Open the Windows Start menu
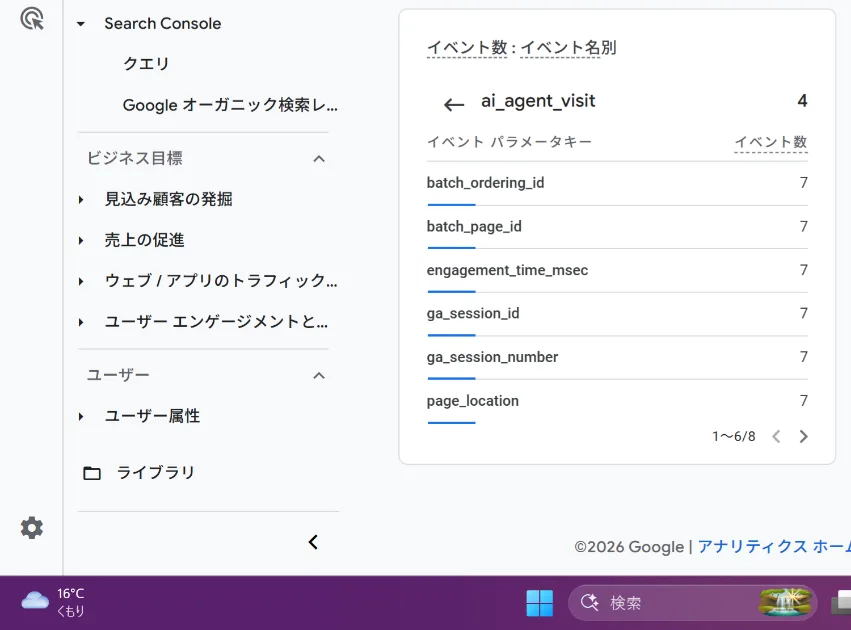 [x=540, y=602]
